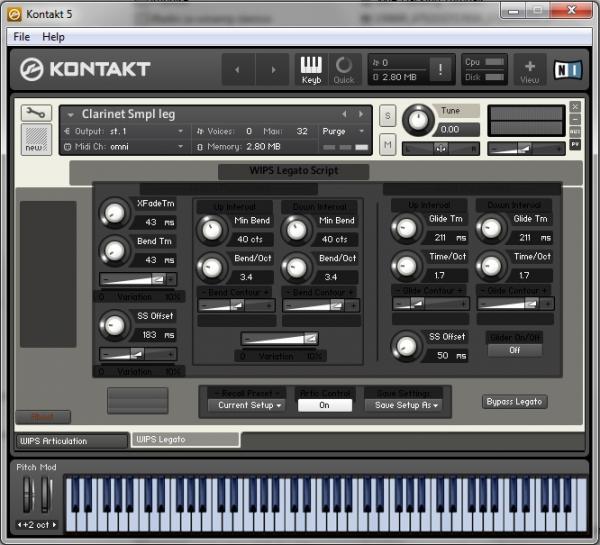Open the View plus menu
600x545 pixels.
tap(530, 69)
